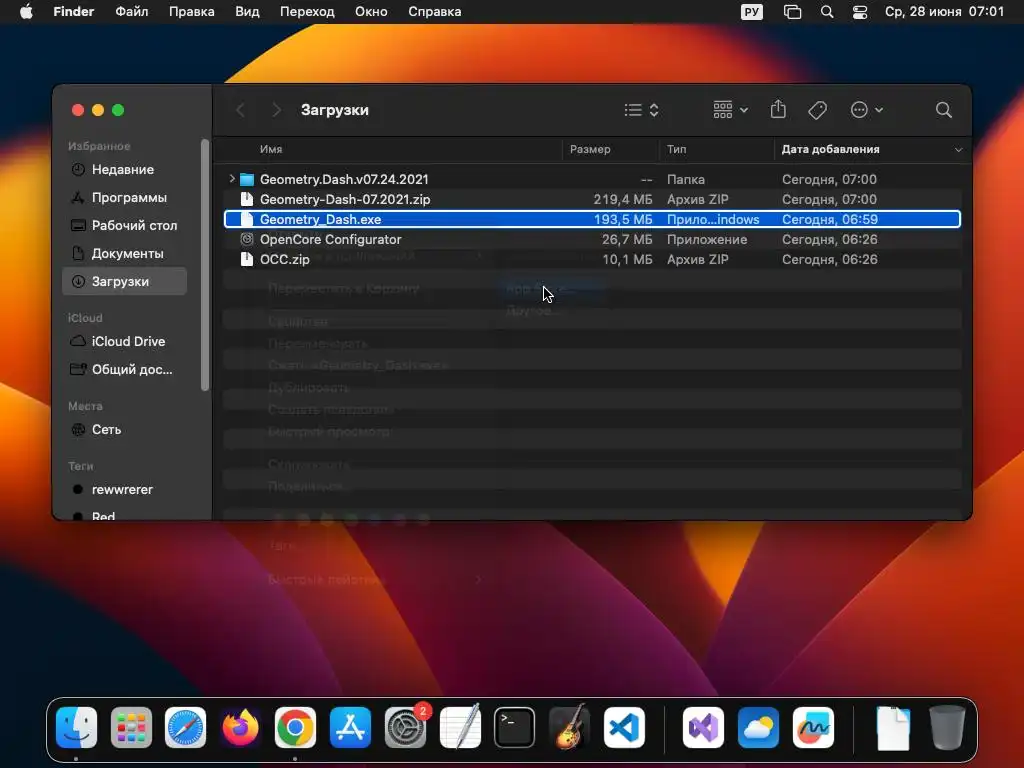This screenshot has height=768, width=1024.
Task: Launch Visual Studio purple icon in Dock
Action: pos(703,728)
